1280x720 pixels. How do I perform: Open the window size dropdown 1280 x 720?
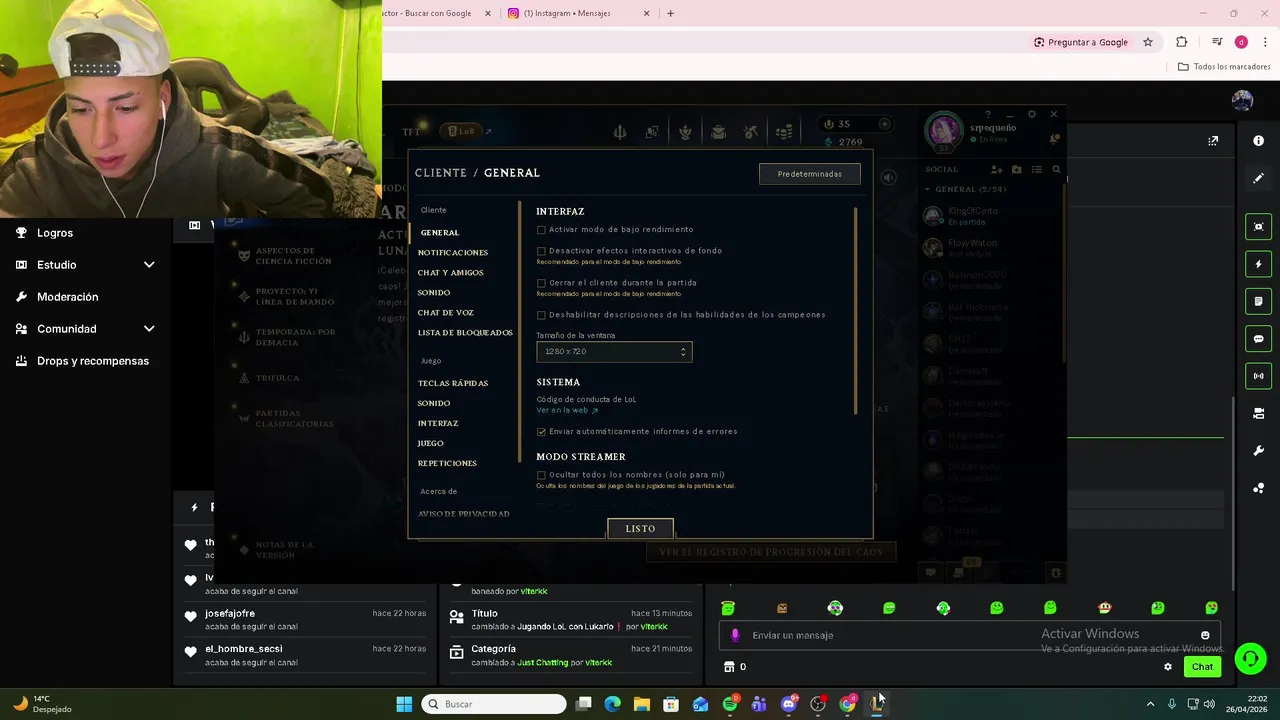coord(614,352)
